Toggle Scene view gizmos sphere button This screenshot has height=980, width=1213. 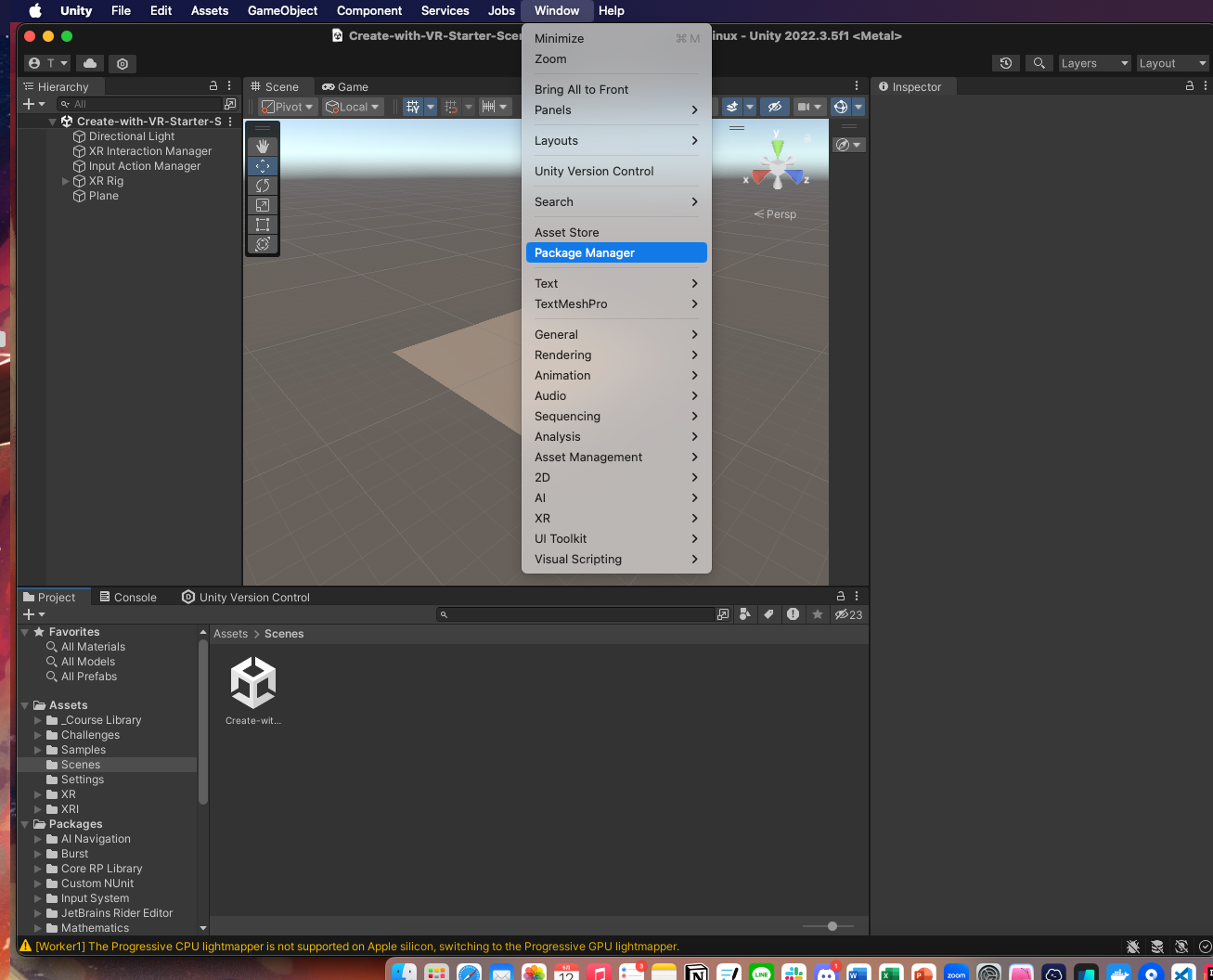coord(841,107)
